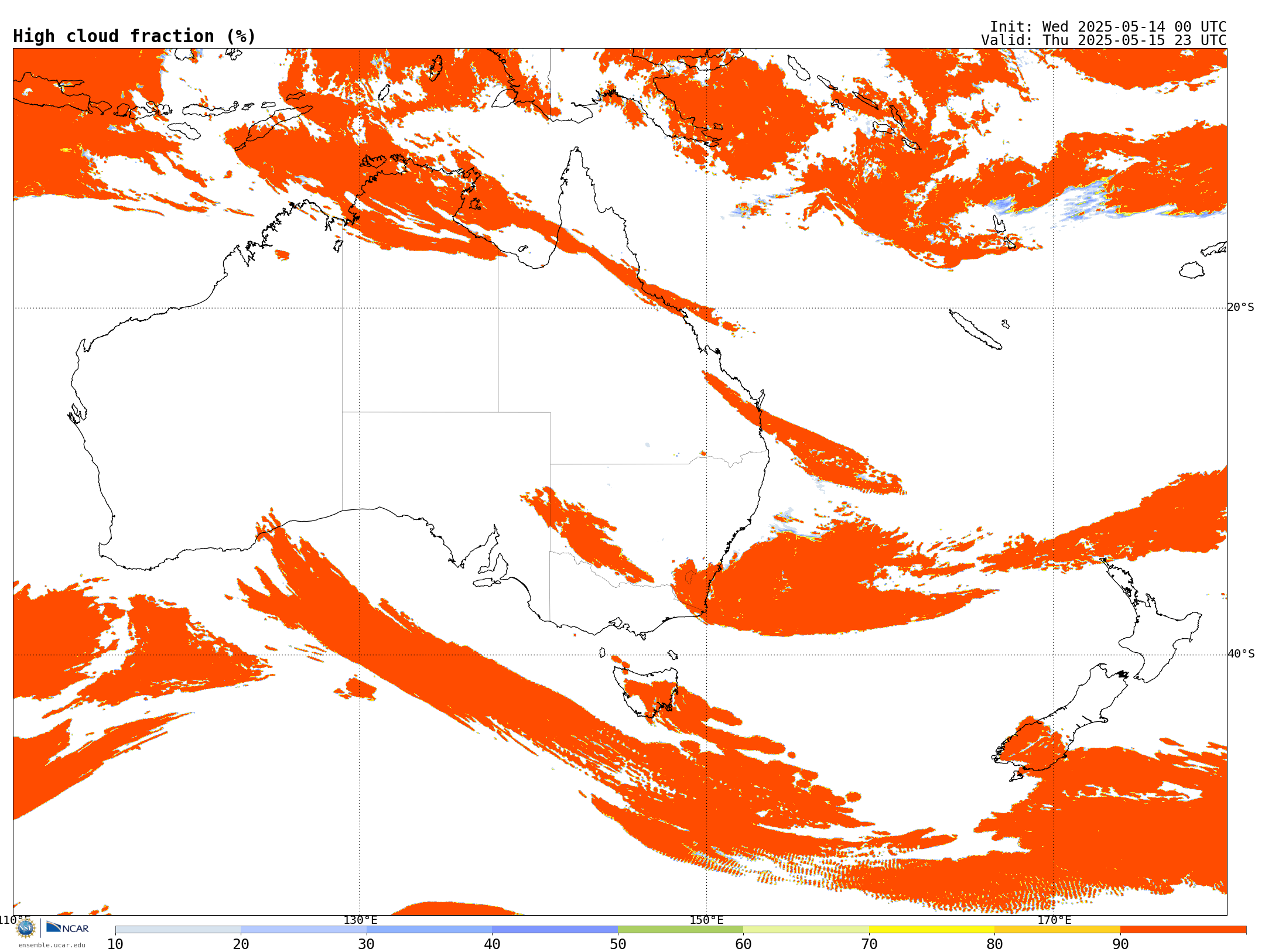Click the 10-20 pale grey colorbar segment
1265x952 pixels.
click(x=178, y=930)
